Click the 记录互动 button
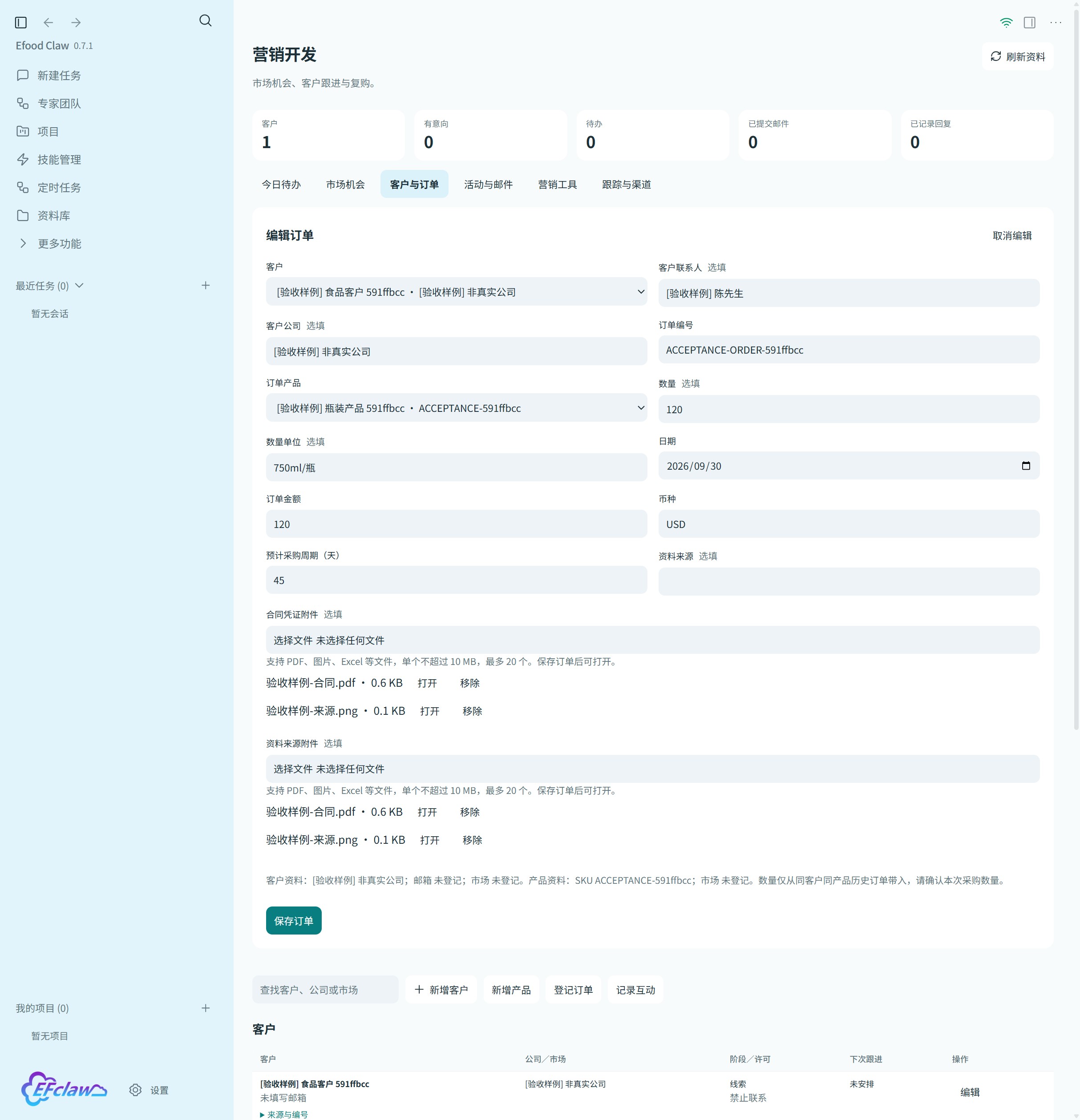The height and width of the screenshot is (1120, 1080). tap(636, 990)
